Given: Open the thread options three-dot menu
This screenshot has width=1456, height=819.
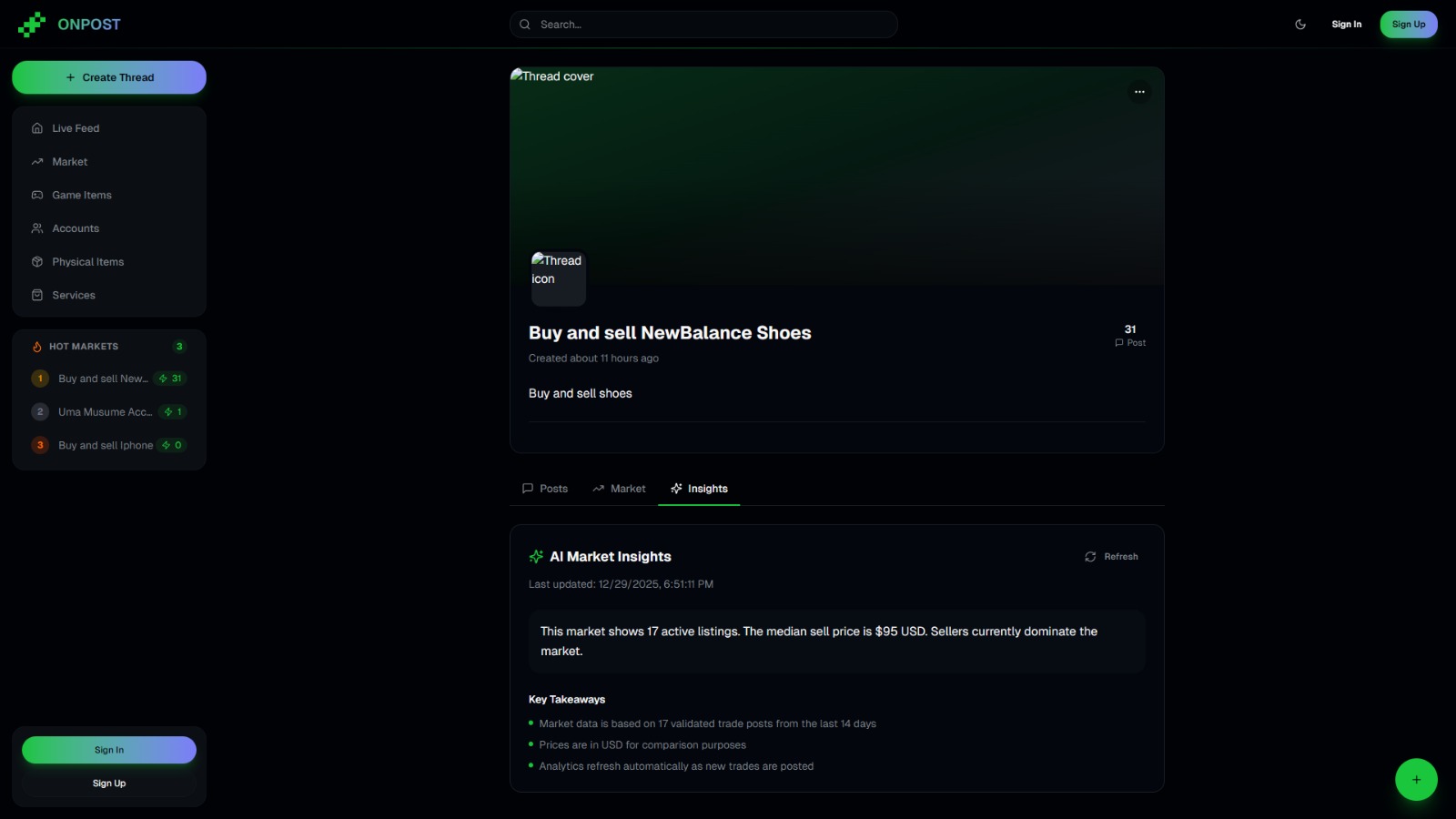Looking at the screenshot, I should pos(1139,92).
